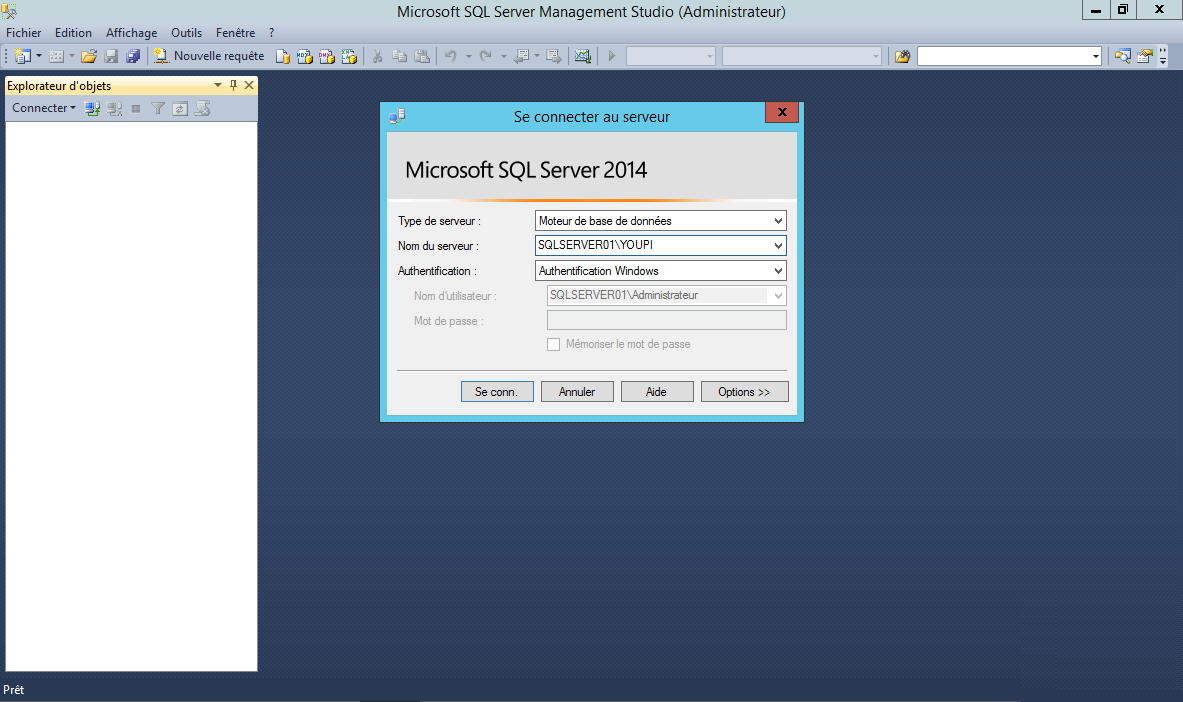The image size is (1183, 702).
Task: Click the Navigate Backward icon
Action: tap(521, 56)
